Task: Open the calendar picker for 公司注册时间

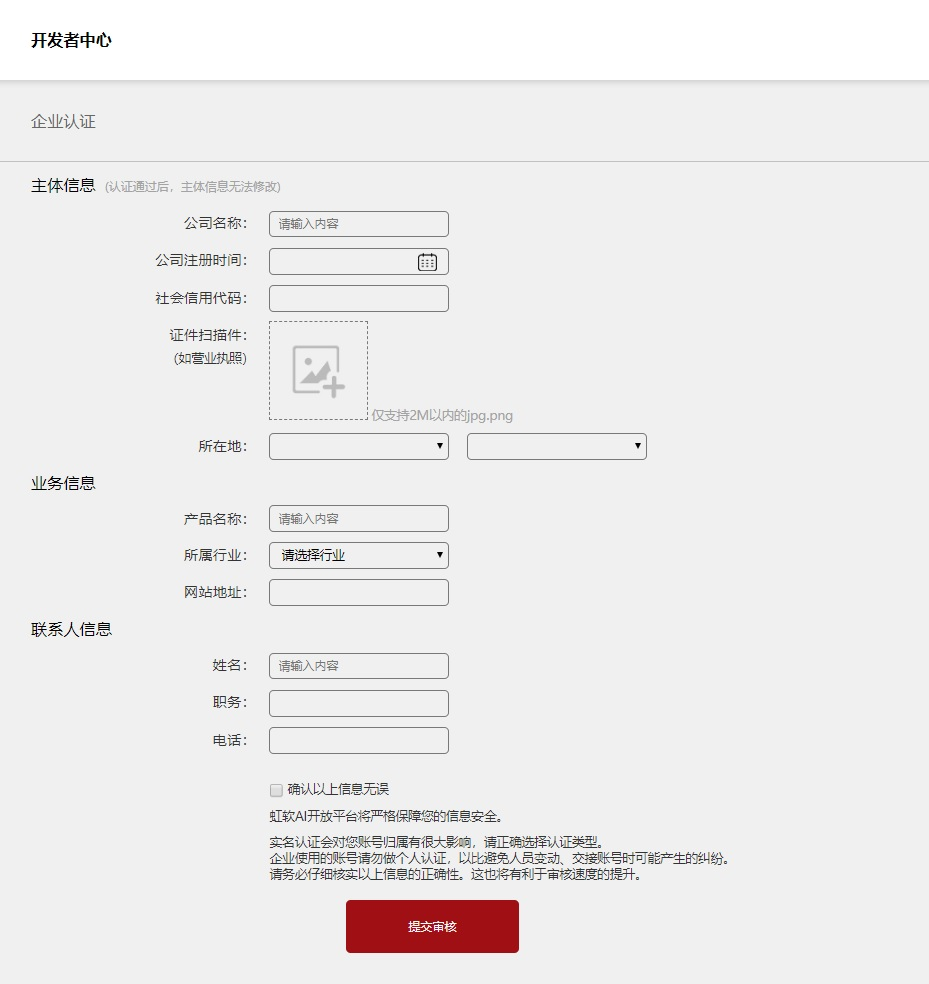Action: point(427,260)
